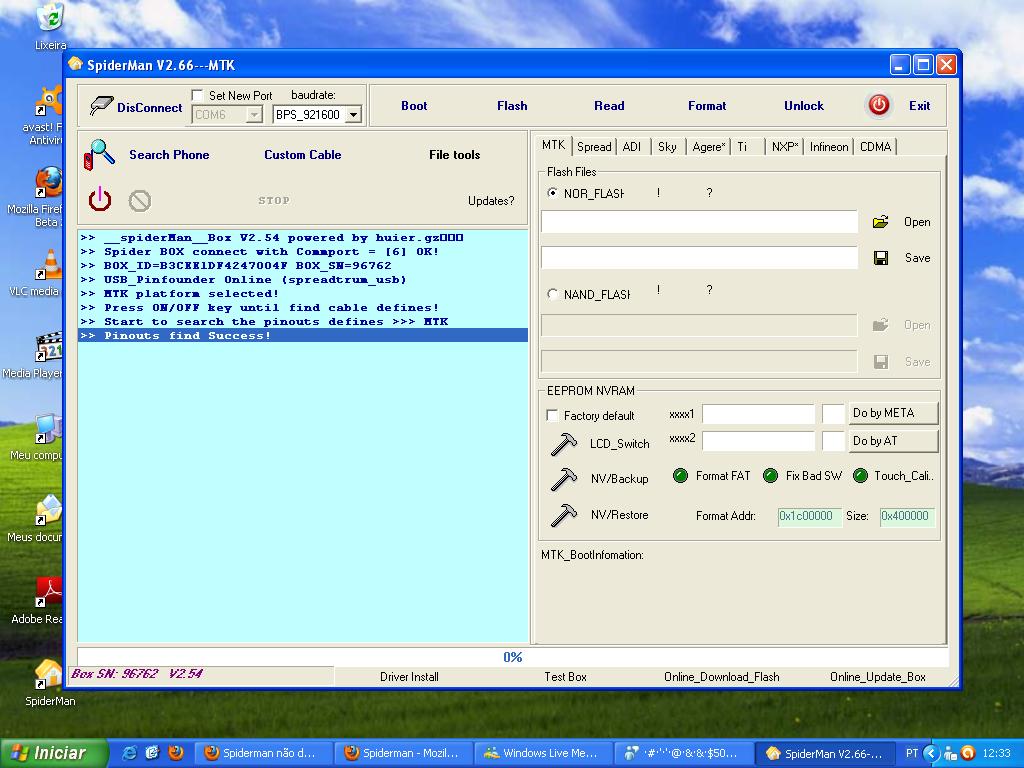
Task: Tick the Factory default checkbox
Action: pos(552,415)
